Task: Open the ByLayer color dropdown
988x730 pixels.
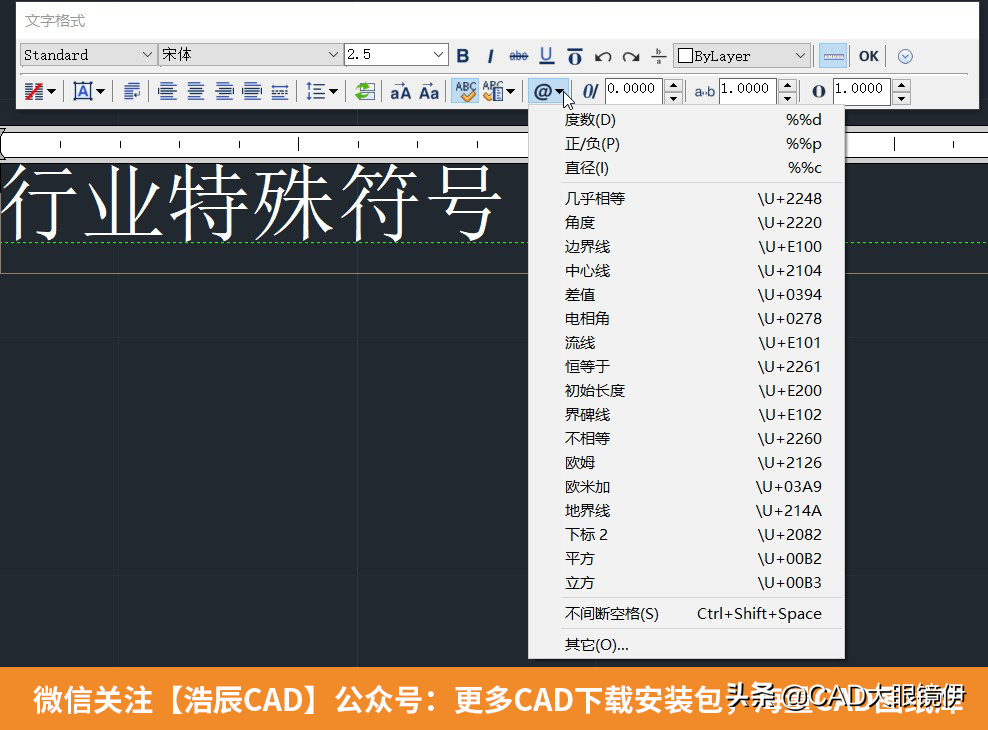Action: [x=742, y=56]
